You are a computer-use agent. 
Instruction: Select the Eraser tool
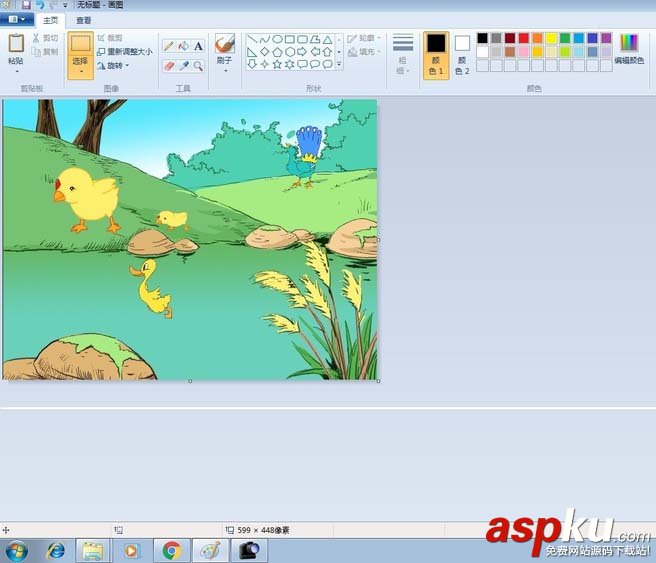click(168, 66)
